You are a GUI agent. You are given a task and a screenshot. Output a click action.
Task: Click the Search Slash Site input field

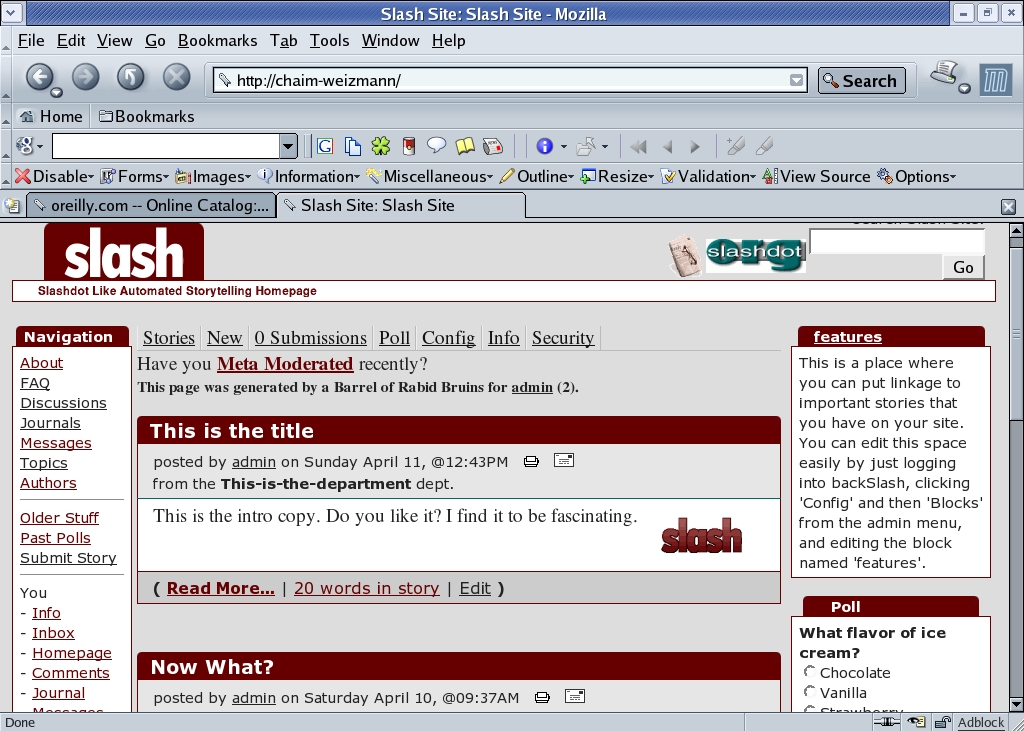(x=896, y=242)
